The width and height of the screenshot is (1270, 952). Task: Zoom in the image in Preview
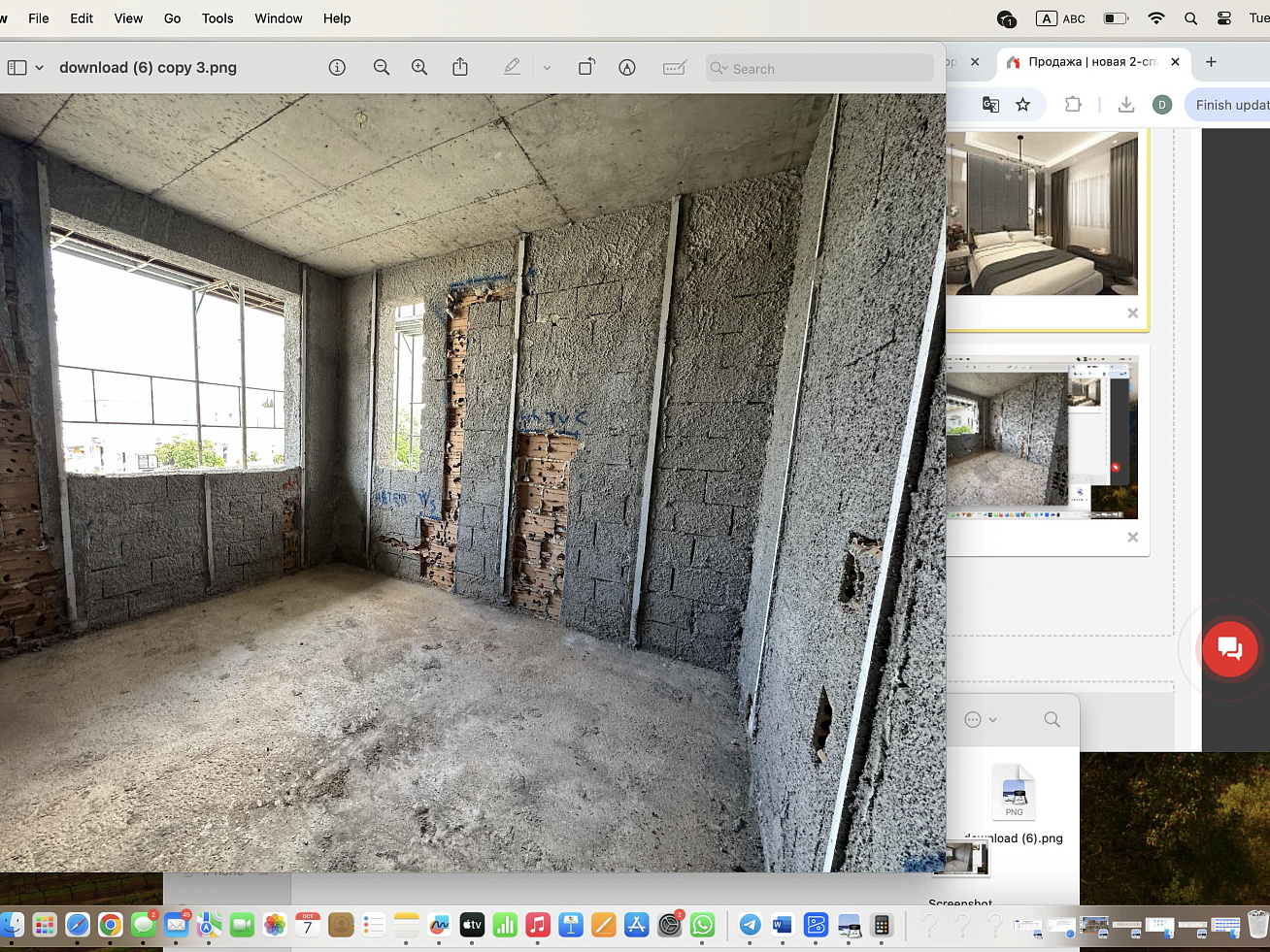pyautogui.click(x=419, y=67)
